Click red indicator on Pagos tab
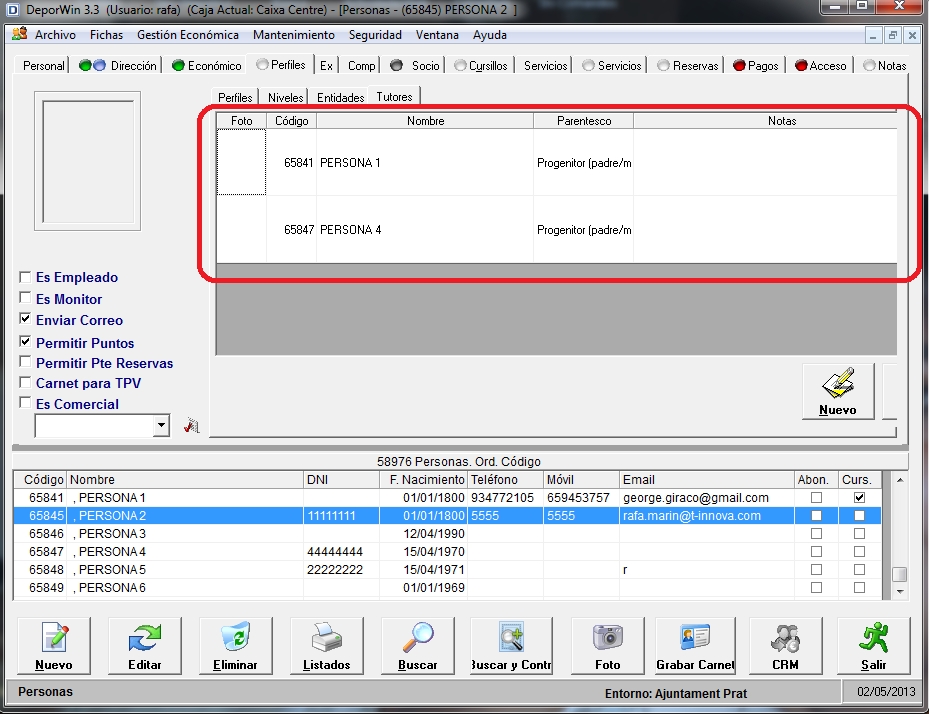Viewport: 929px width, 714px height. click(x=739, y=65)
